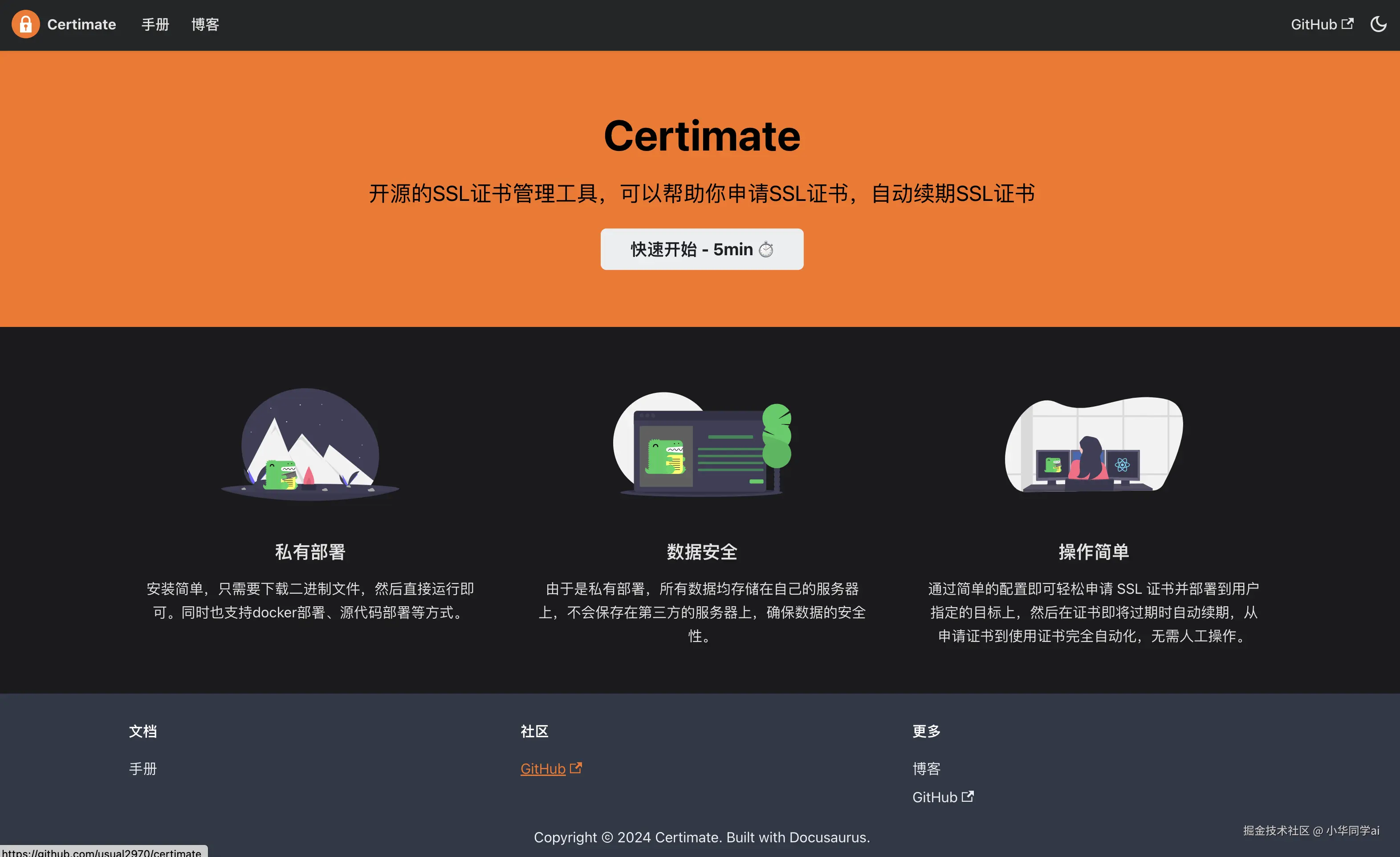Viewport: 1400px width, 857px height.
Task: Click the 快速开始 - 5min button
Action: 702,249
